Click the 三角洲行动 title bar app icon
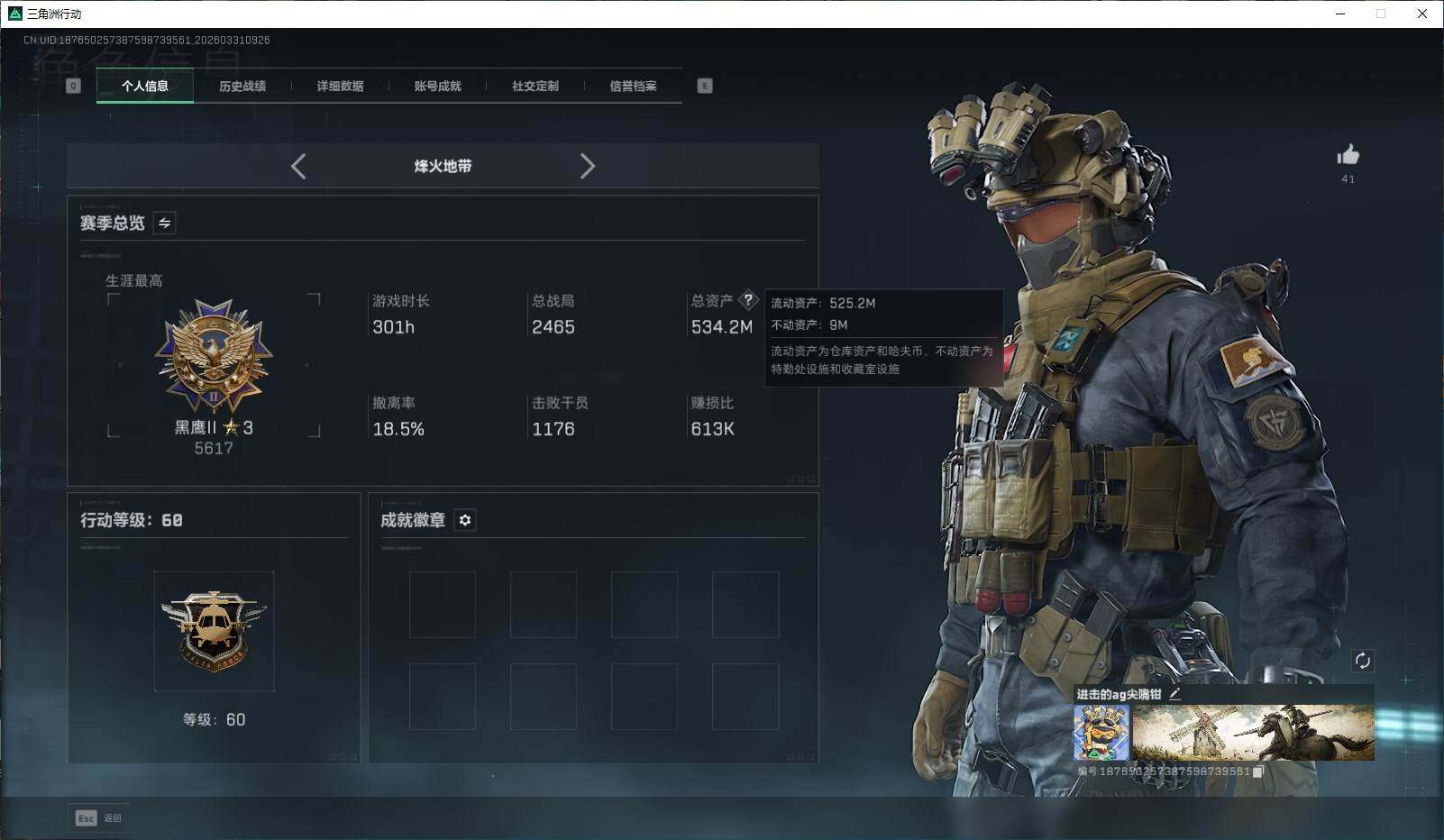The height and width of the screenshot is (840, 1444). (x=14, y=14)
